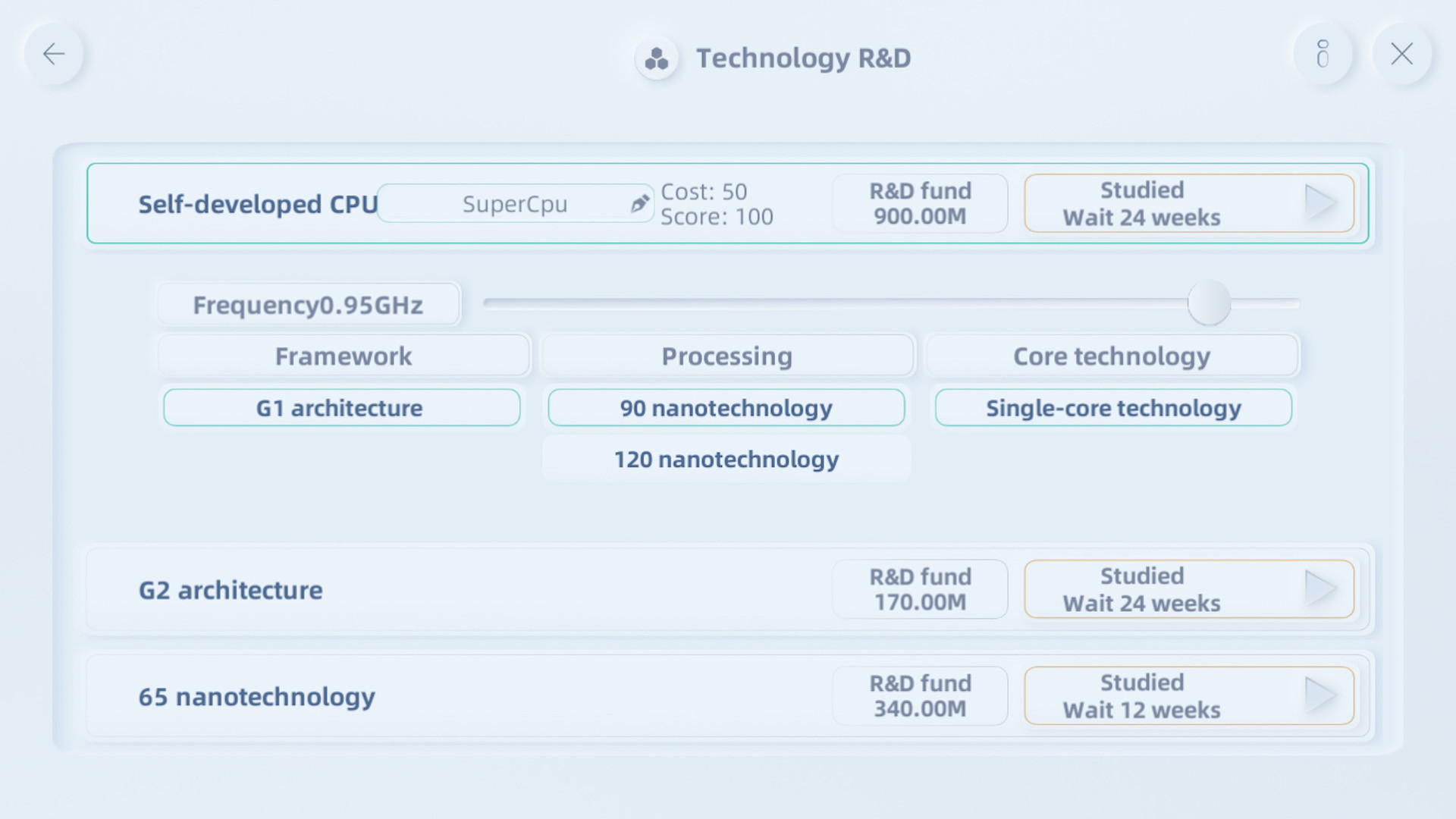Click the play triangle on 65 nanotechnology row
This screenshot has width=1456, height=819.
pos(1321,695)
